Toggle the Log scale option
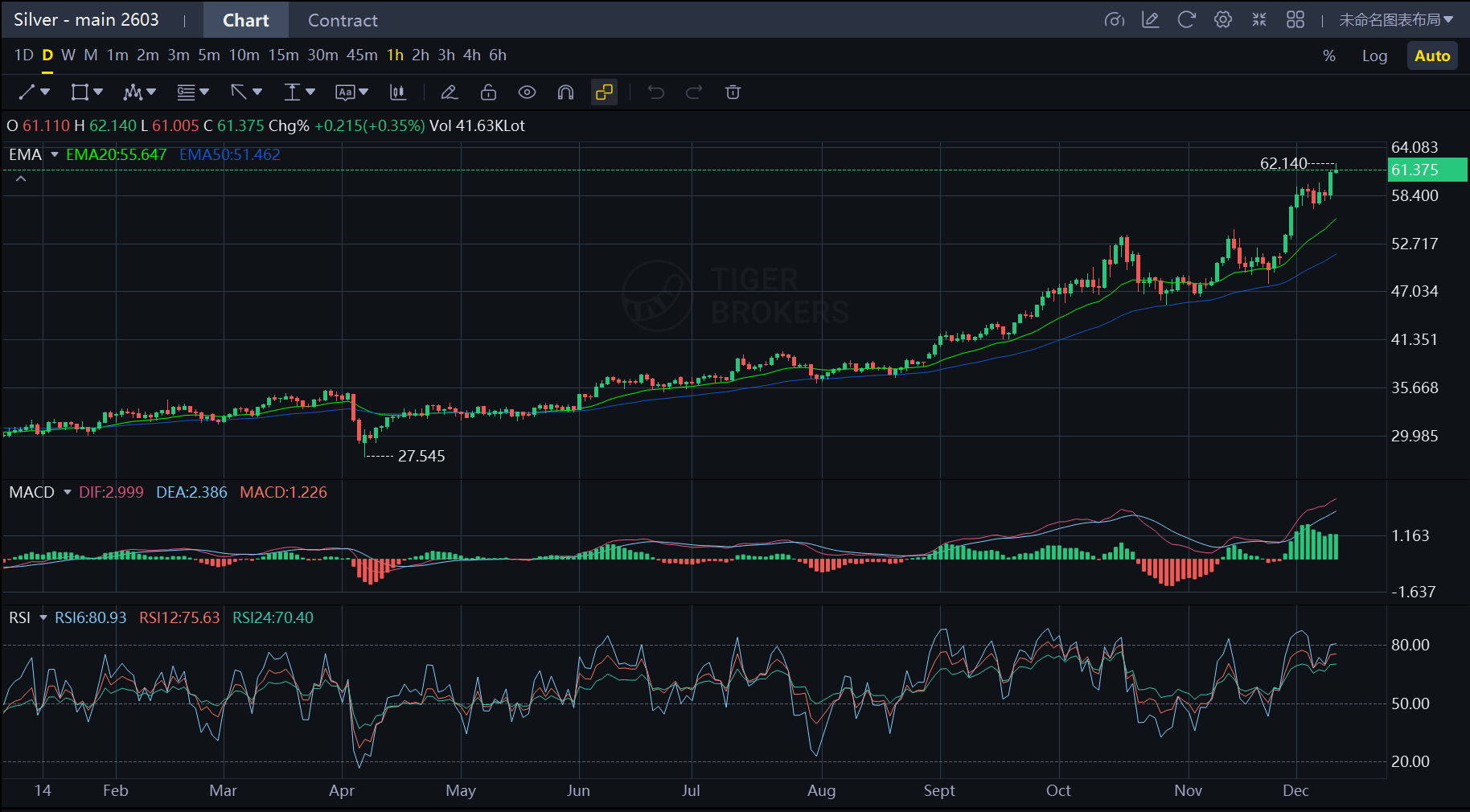The height and width of the screenshot is (812, 1470). [x=1374, y=55]
